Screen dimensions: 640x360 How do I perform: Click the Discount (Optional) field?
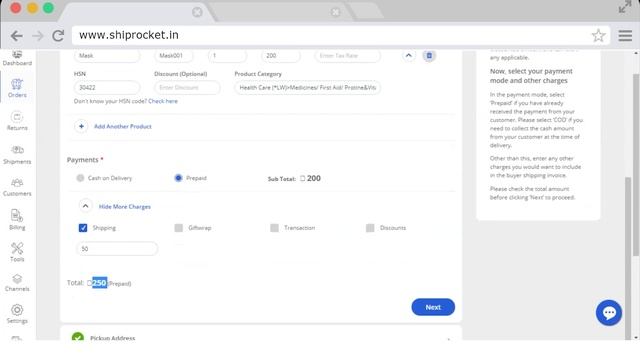tap(187, 88)
